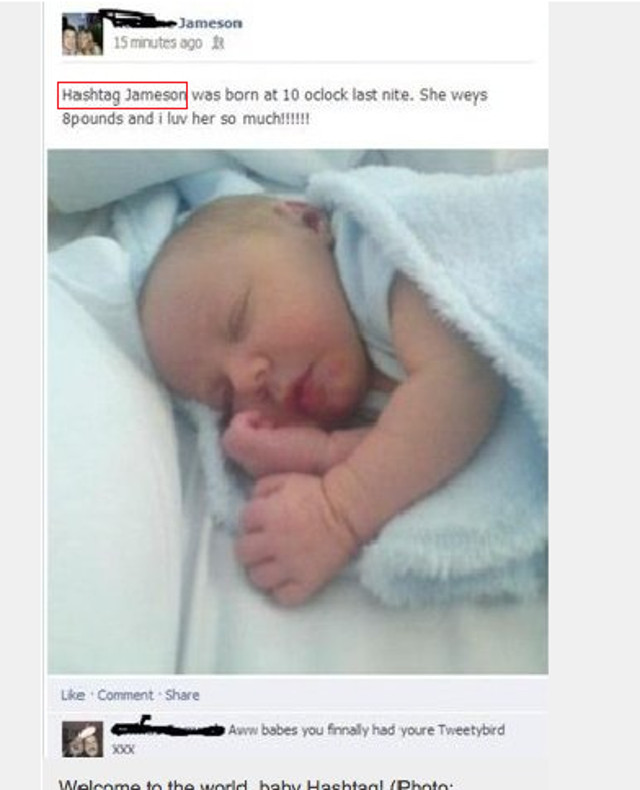Open the sleeping baby photo
Screen dimensions: 640x790
(x=298, y=411)
